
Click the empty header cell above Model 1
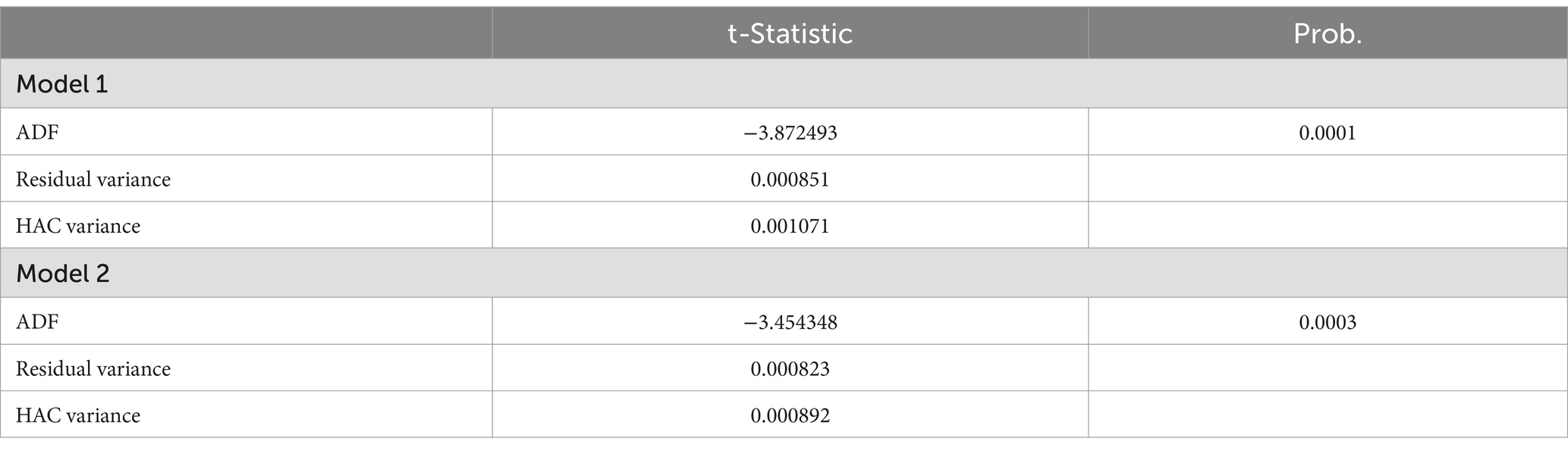pyautogui.click(x=246, y=33)
